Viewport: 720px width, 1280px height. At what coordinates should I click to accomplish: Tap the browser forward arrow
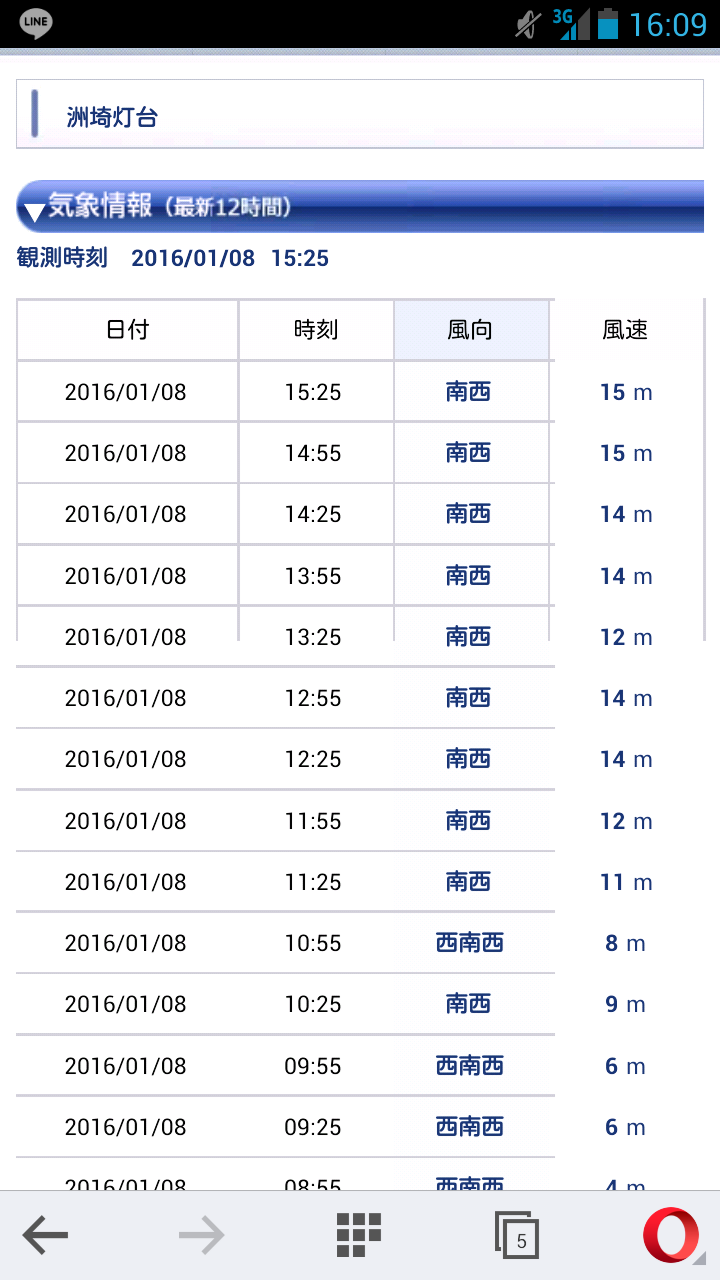click(201, 1237)
